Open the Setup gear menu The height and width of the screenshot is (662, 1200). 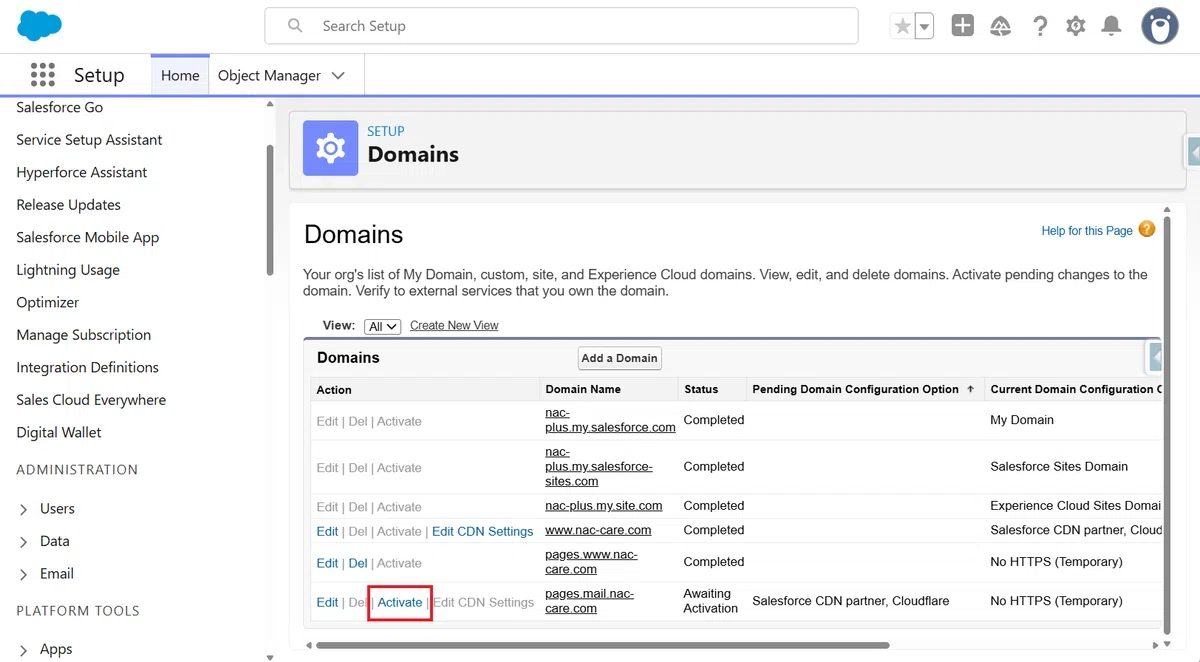point(1076,26)
